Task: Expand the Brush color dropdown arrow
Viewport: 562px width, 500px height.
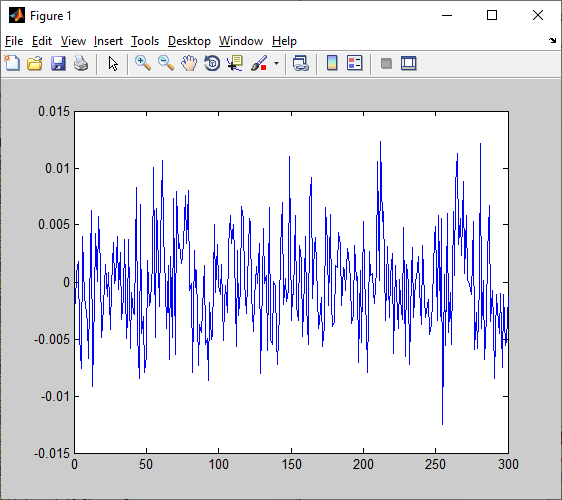Action: [x=276, y=64]
